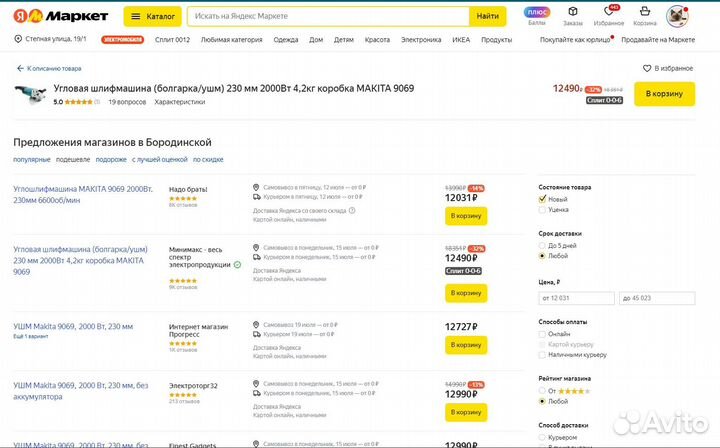720x448 pixels.
Task: Toggle the Новый condition checkbox
Action: pos(542,199)
